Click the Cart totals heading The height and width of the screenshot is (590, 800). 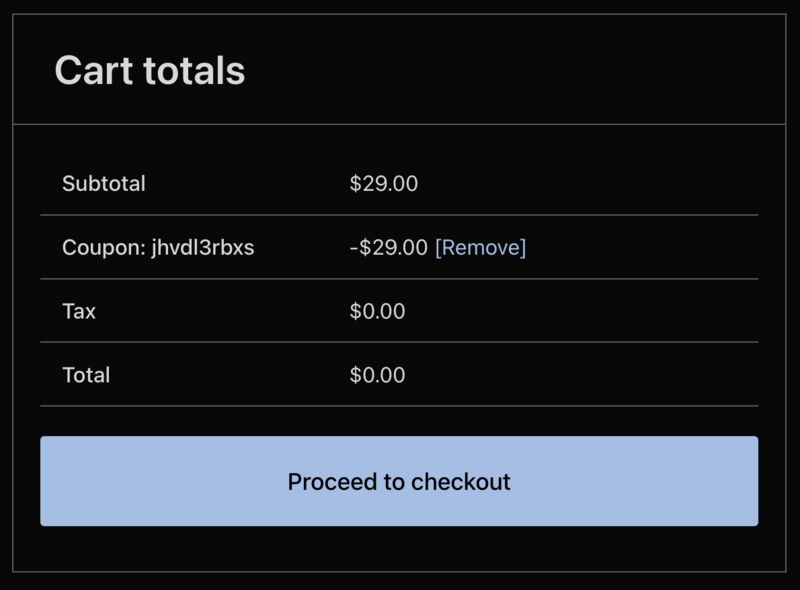pyautogui.click(x=150, y=71)
